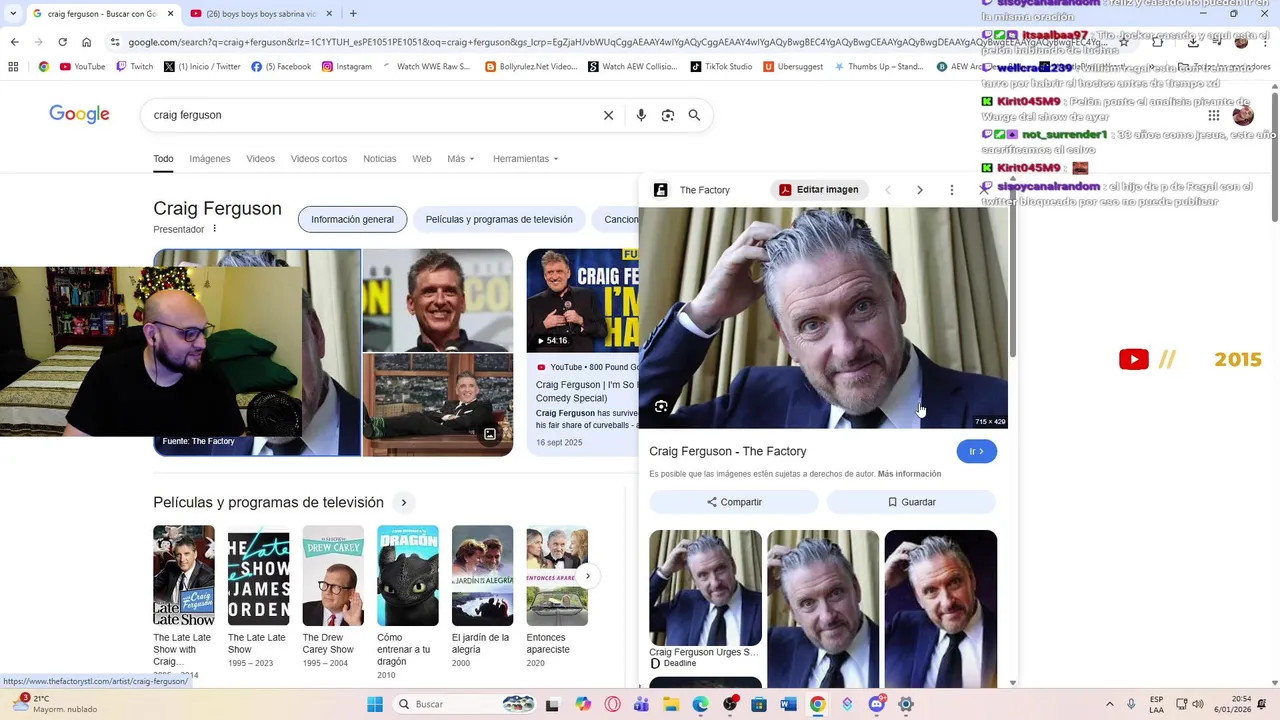1280x720 pixels.
Task: Open El jardín de la alegría poster
Action: (x=482, y=576)
